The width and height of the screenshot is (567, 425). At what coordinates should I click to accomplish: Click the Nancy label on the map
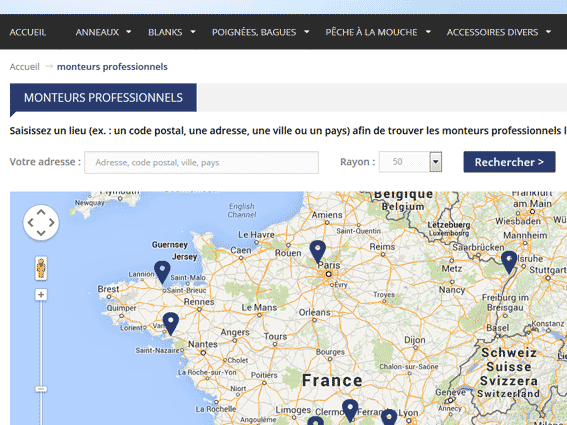[x=452, y=290]
